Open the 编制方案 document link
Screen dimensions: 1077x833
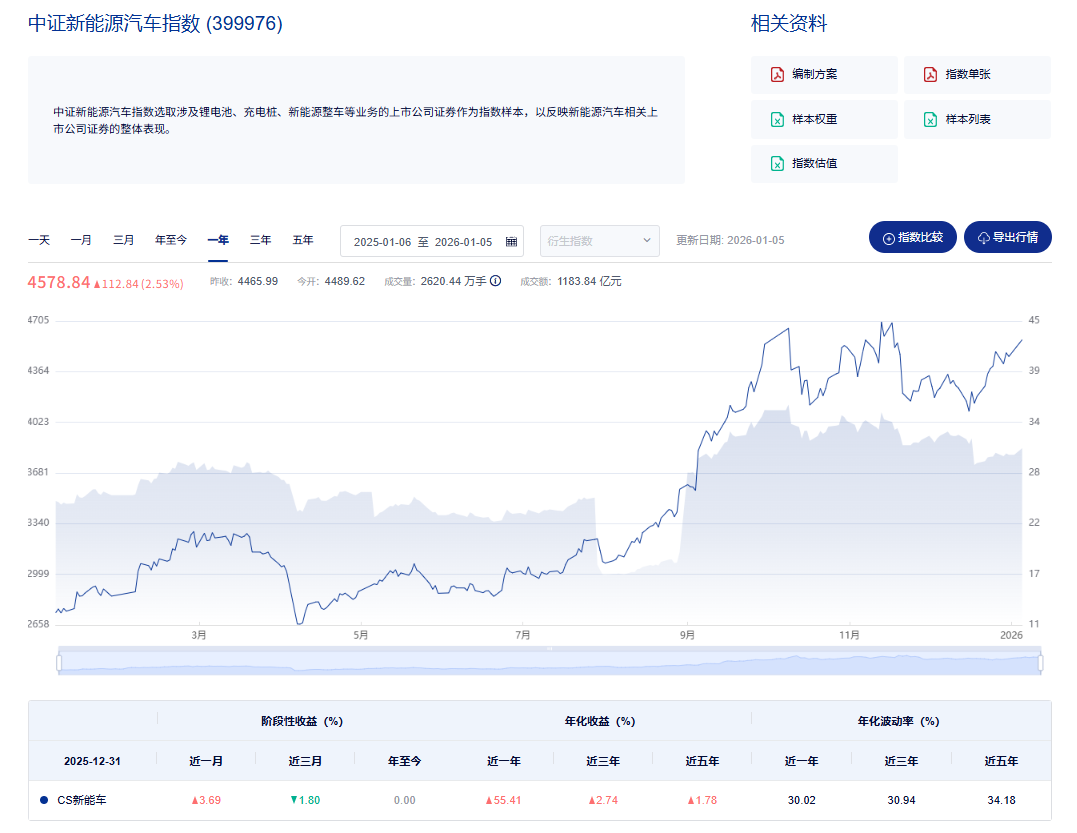814,75
